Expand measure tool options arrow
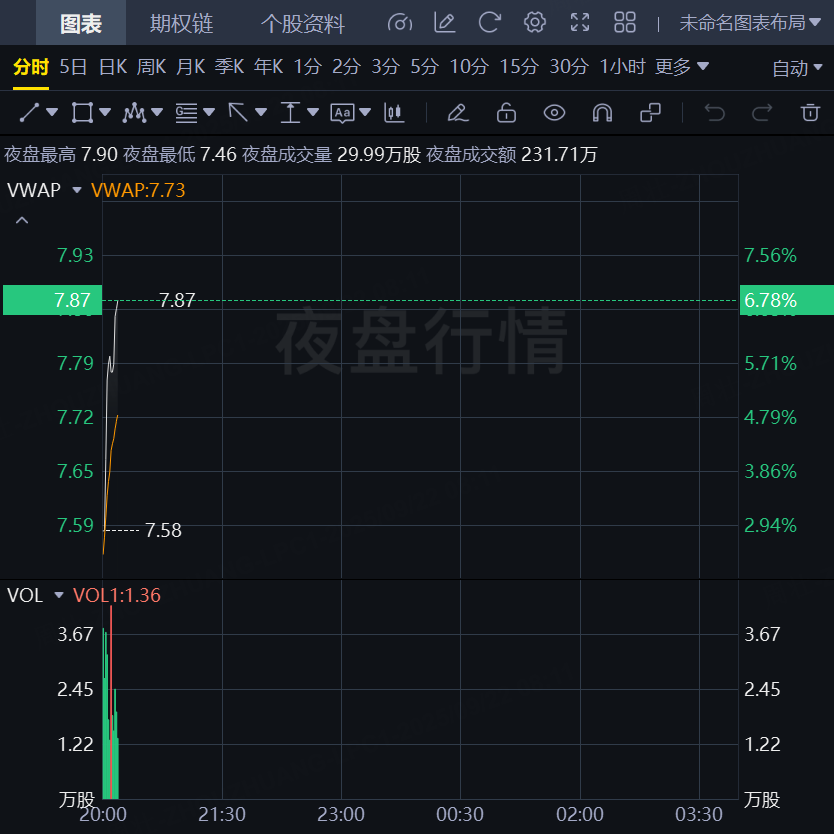The image size is (834, 834). 313,112
